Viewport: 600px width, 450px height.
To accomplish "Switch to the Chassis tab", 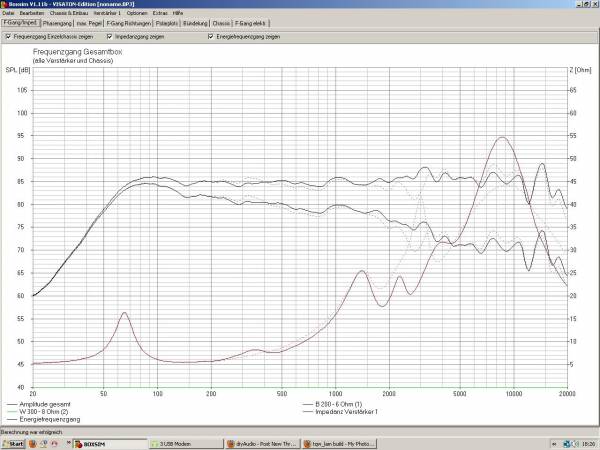I will pos(221,23).
